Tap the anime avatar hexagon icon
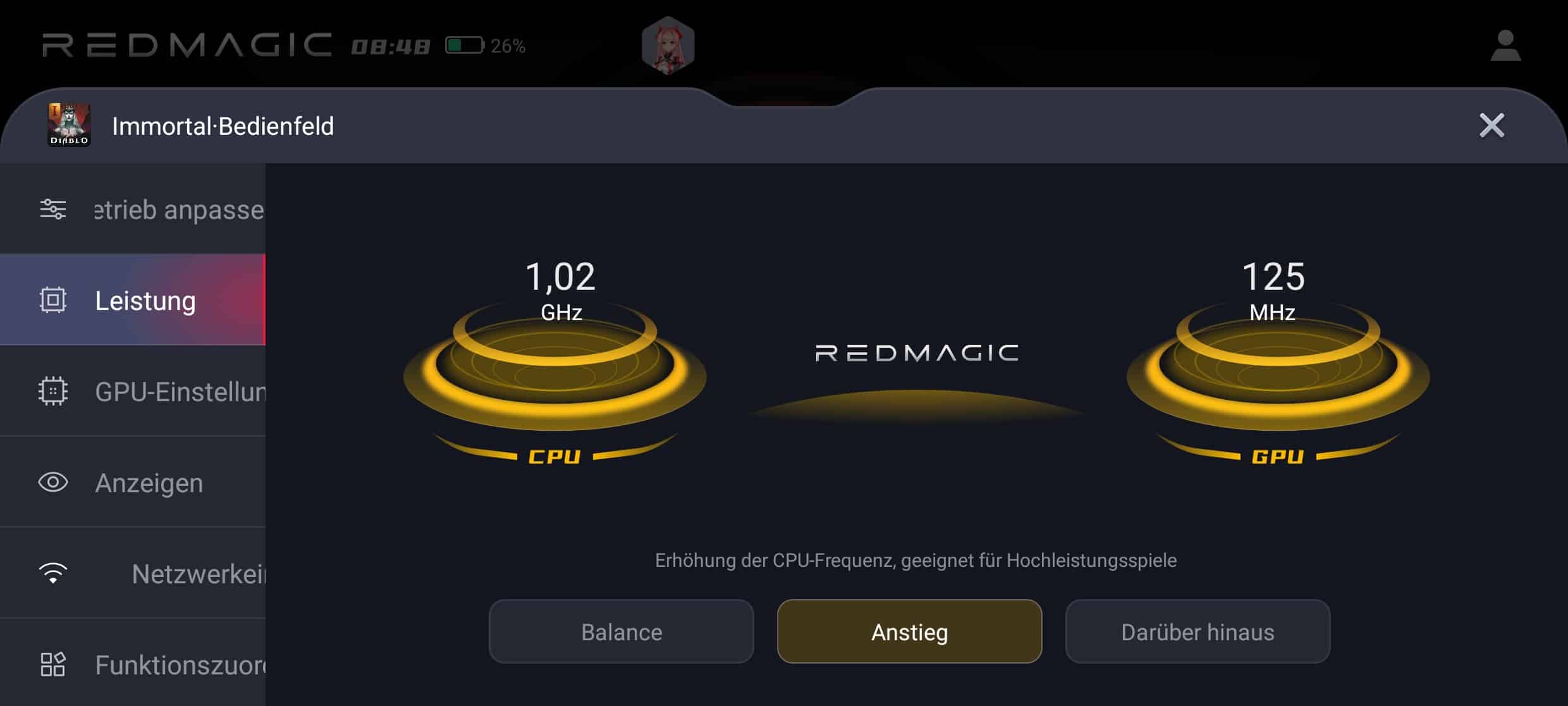The height and width of the screenshot is (706, 1568). click(668, 46)
